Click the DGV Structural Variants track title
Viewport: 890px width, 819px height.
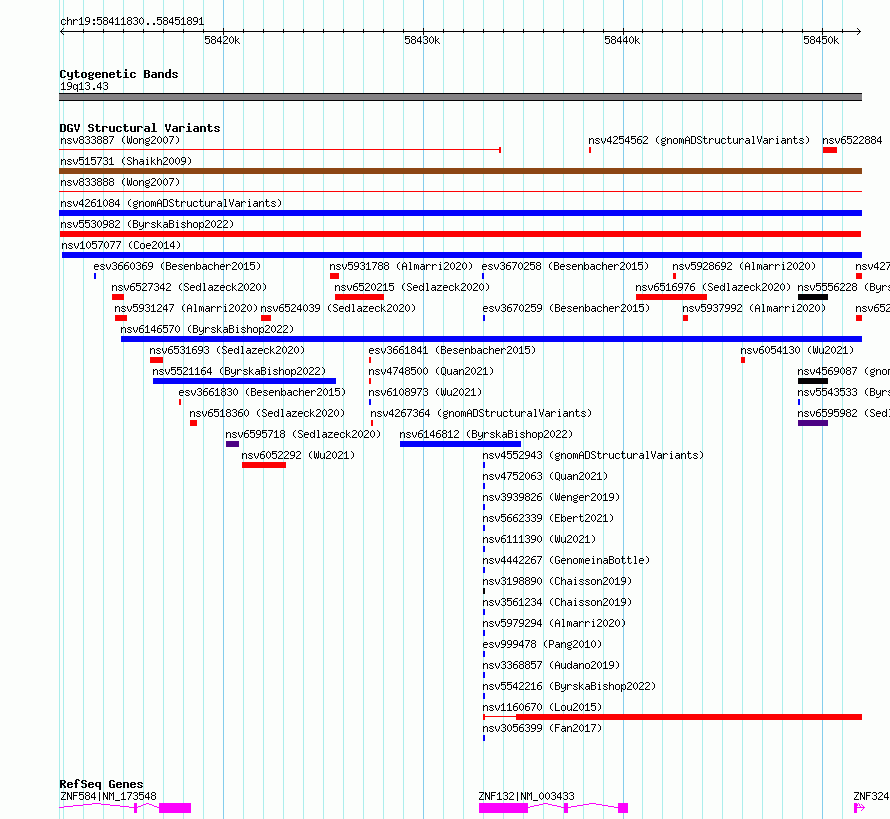[x=140, y=128]
